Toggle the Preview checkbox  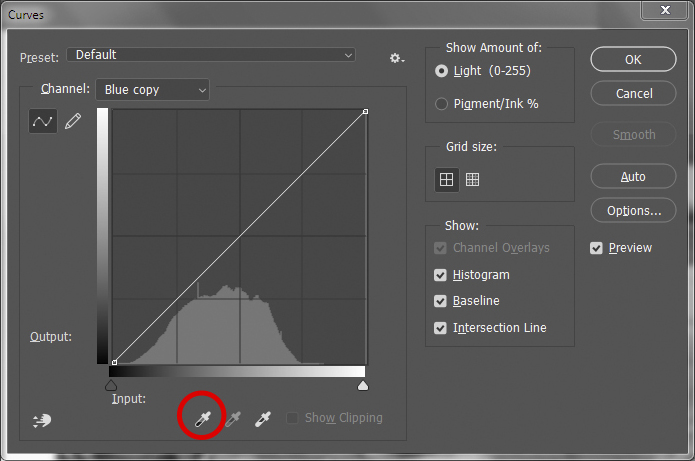[597, 248]
